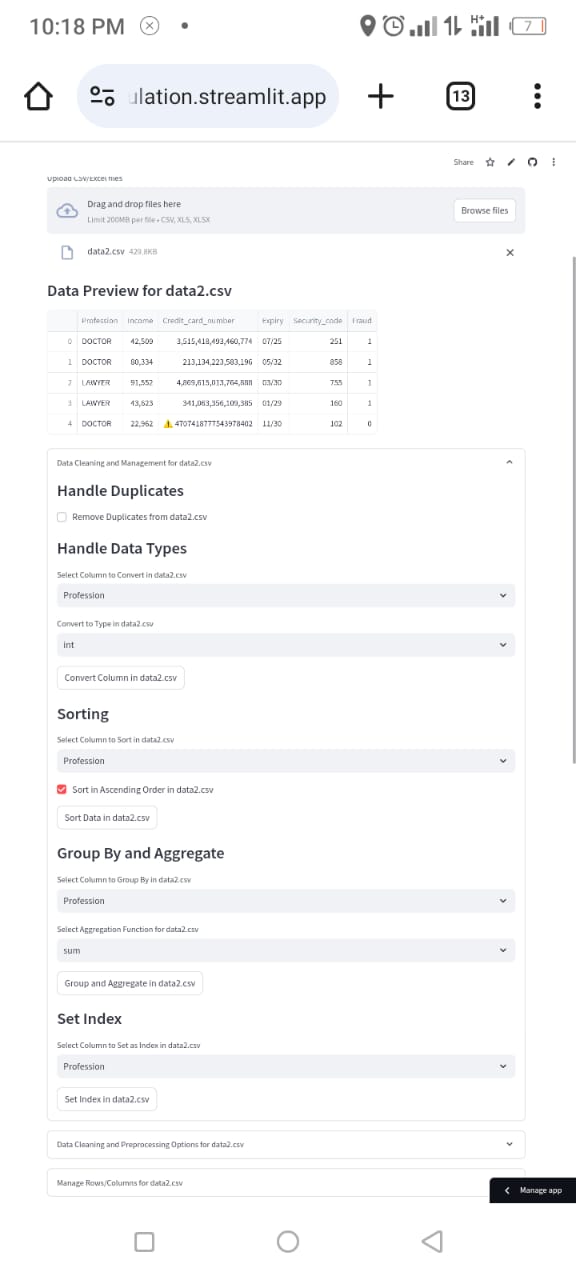
Task: Tap the streamlit.app address bar
Action: tap(208, 96)
